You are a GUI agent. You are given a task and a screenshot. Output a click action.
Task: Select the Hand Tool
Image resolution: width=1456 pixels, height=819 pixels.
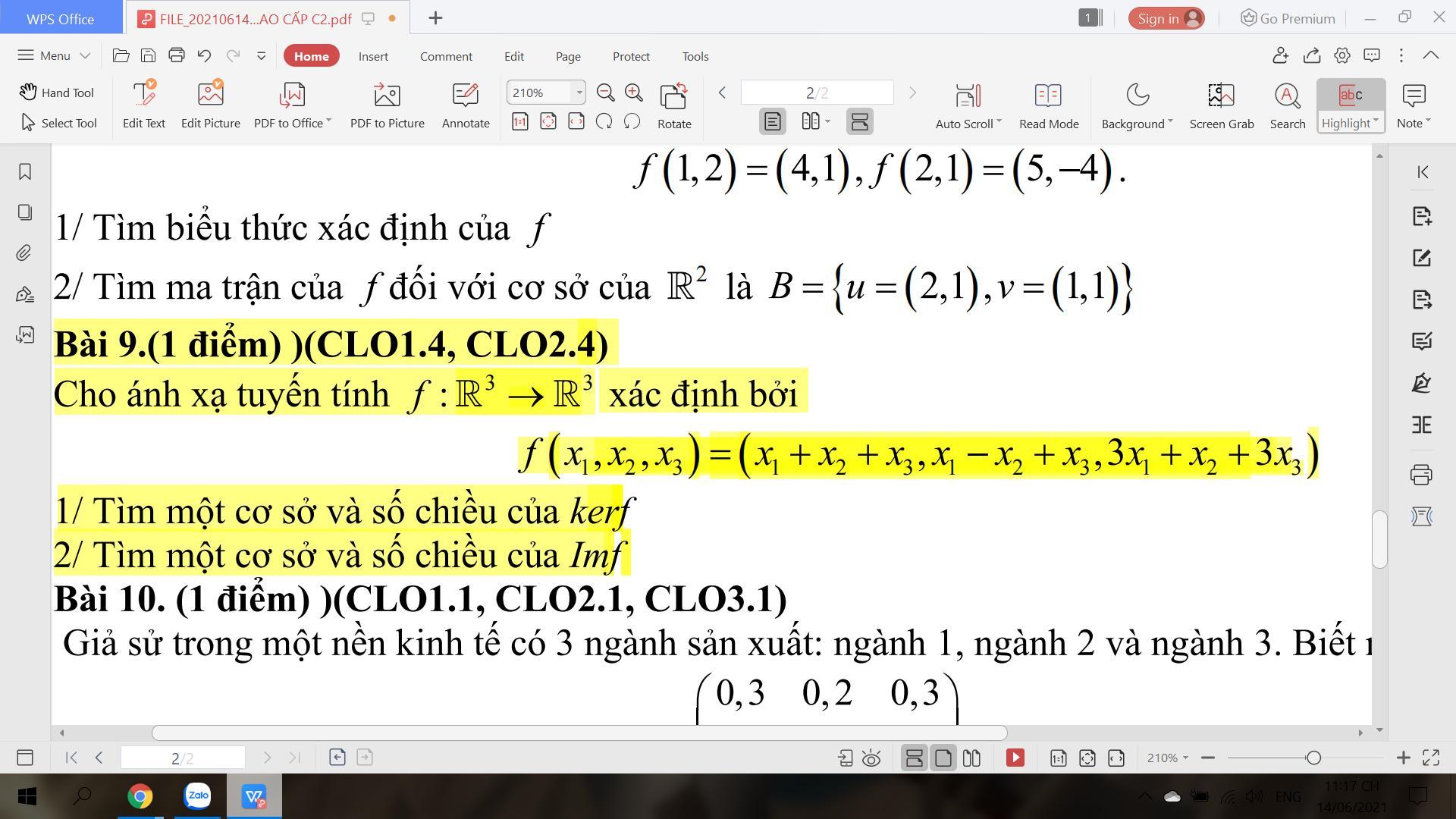tap(57, 93)
